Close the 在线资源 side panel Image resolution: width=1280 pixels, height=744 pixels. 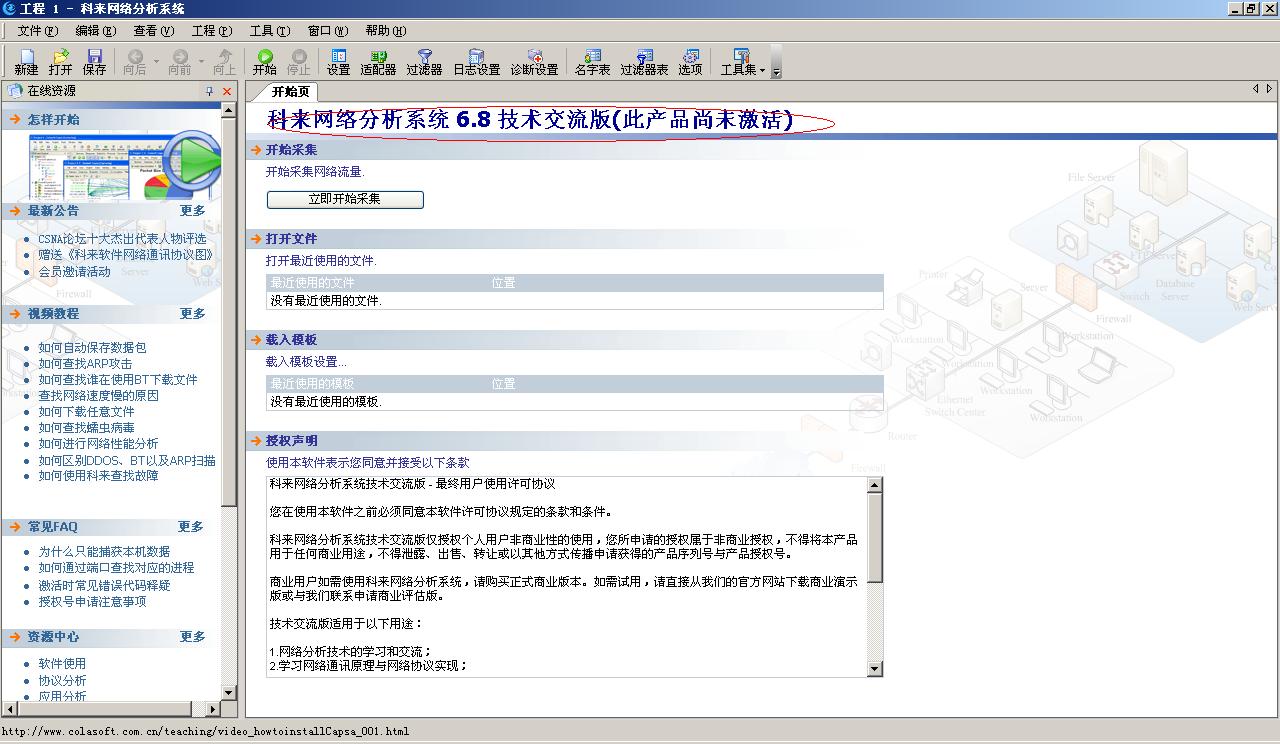coord(227,91)
